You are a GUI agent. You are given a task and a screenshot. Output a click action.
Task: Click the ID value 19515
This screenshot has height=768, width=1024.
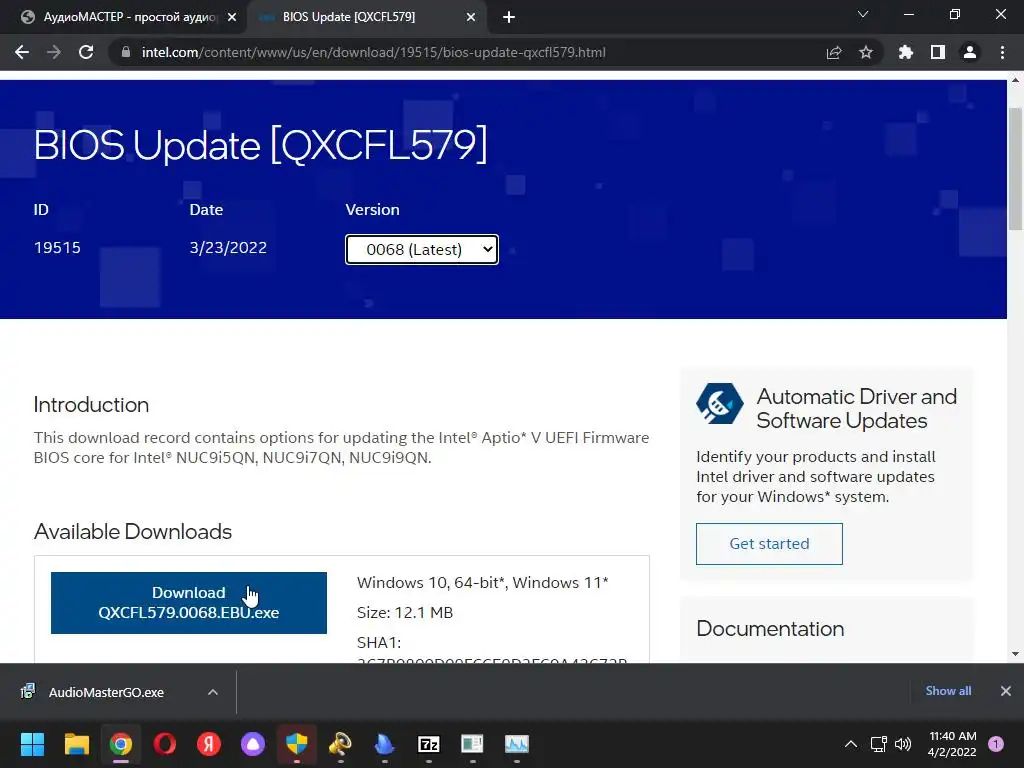tap(57, 248)
